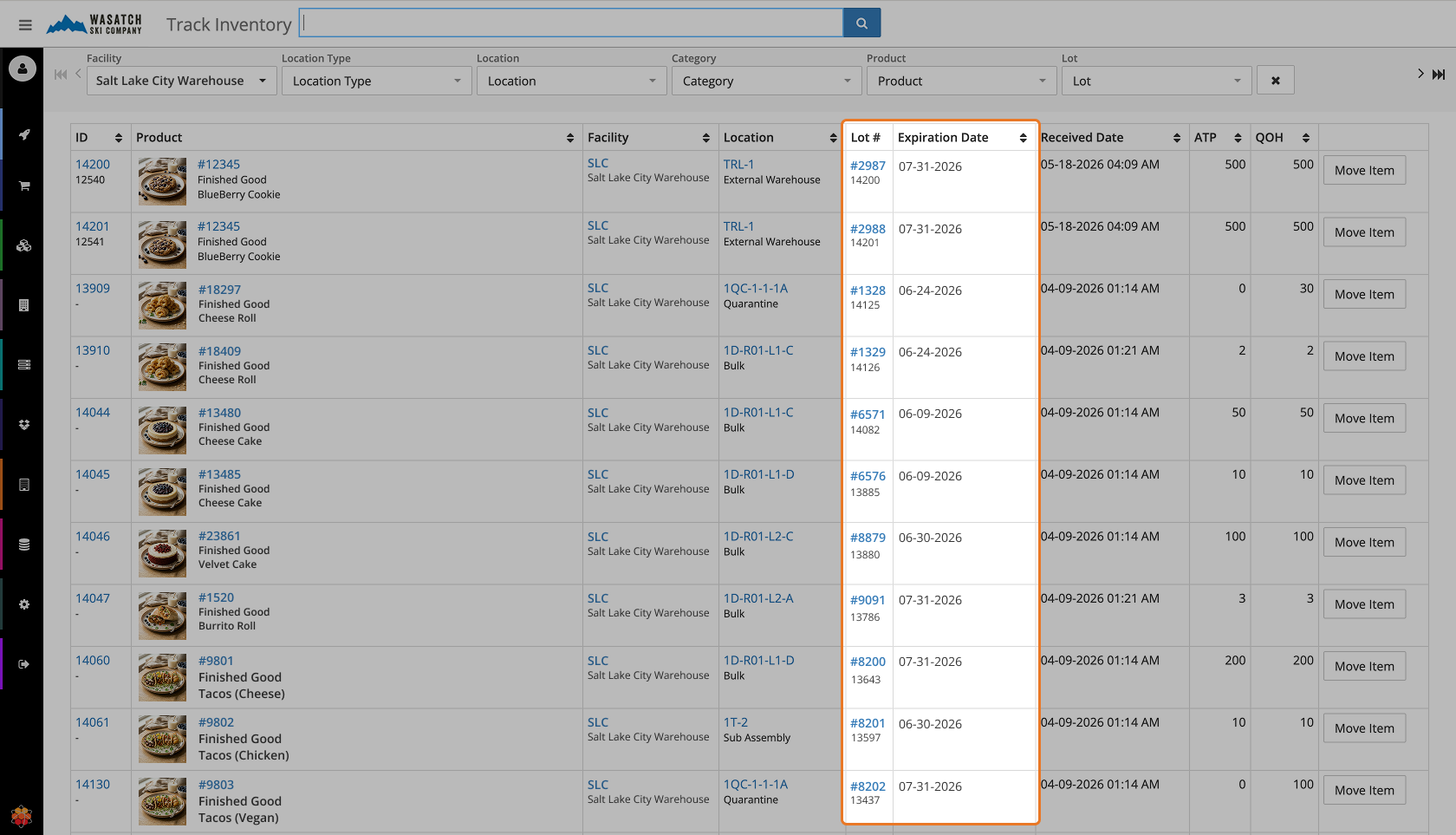Image resolution: width=1456 pixels, height=835 pixels.
Task: Open inventory ID 14060 link
Action: point(93,660)
